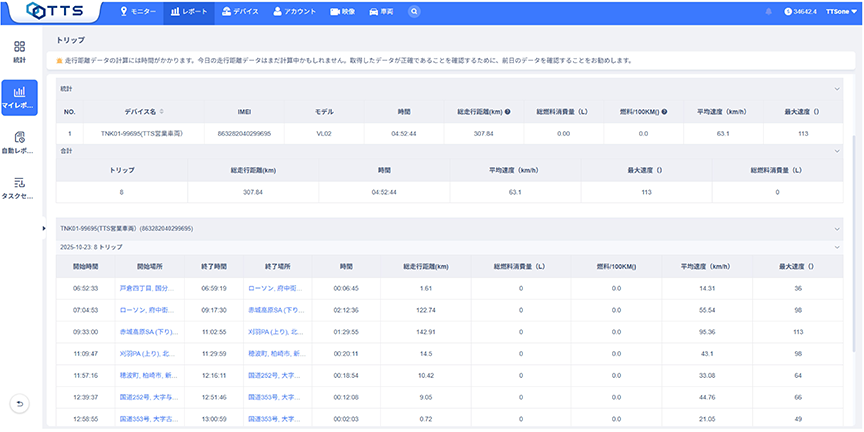This screenshot has width=864, height=432.
Task: Open タスクセンター in the sidebar
Action: point(19,187)
